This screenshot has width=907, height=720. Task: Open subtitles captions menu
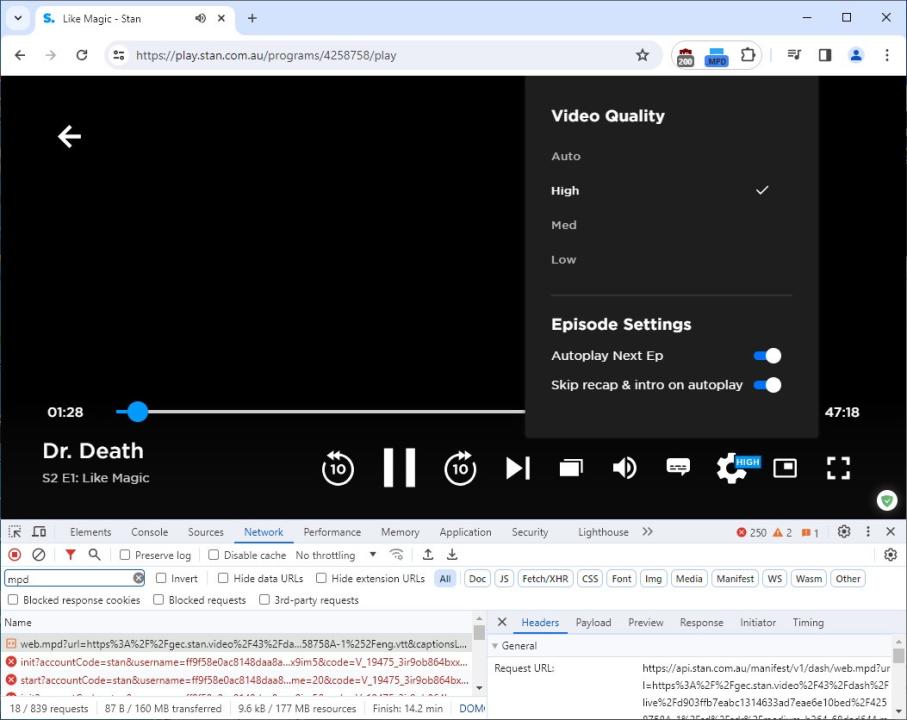(678, 468)
